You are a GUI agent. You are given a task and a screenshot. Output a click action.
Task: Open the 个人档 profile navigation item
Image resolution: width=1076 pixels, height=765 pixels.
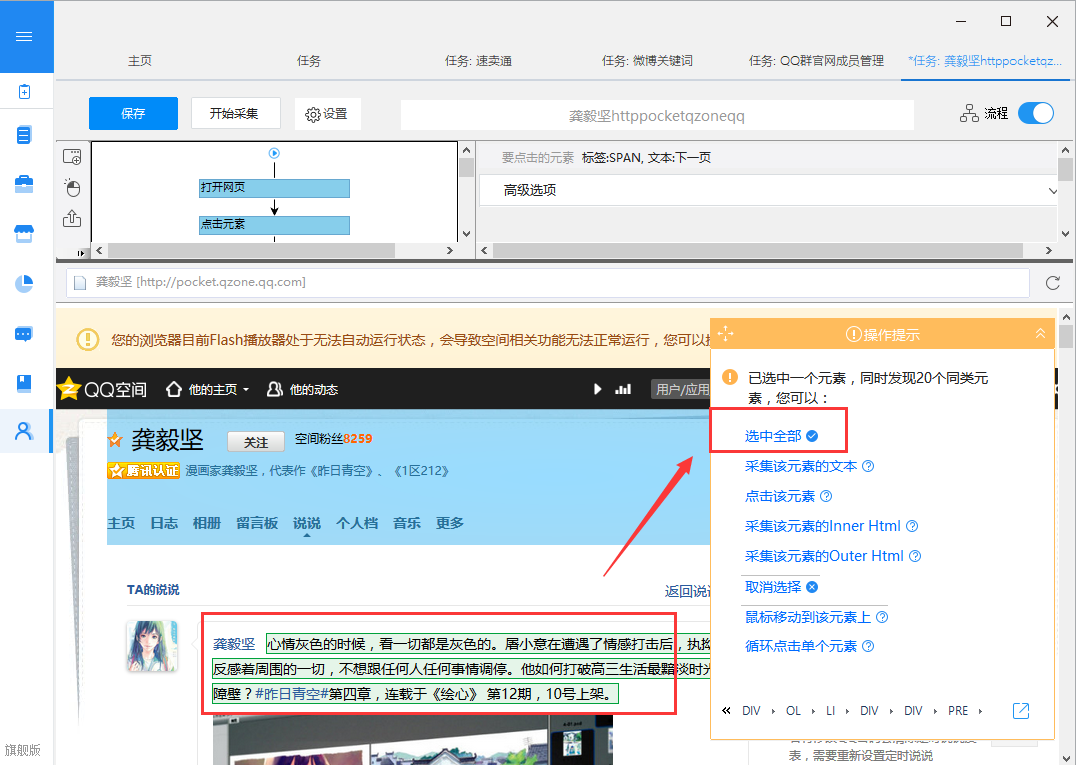tap(357, 523)
